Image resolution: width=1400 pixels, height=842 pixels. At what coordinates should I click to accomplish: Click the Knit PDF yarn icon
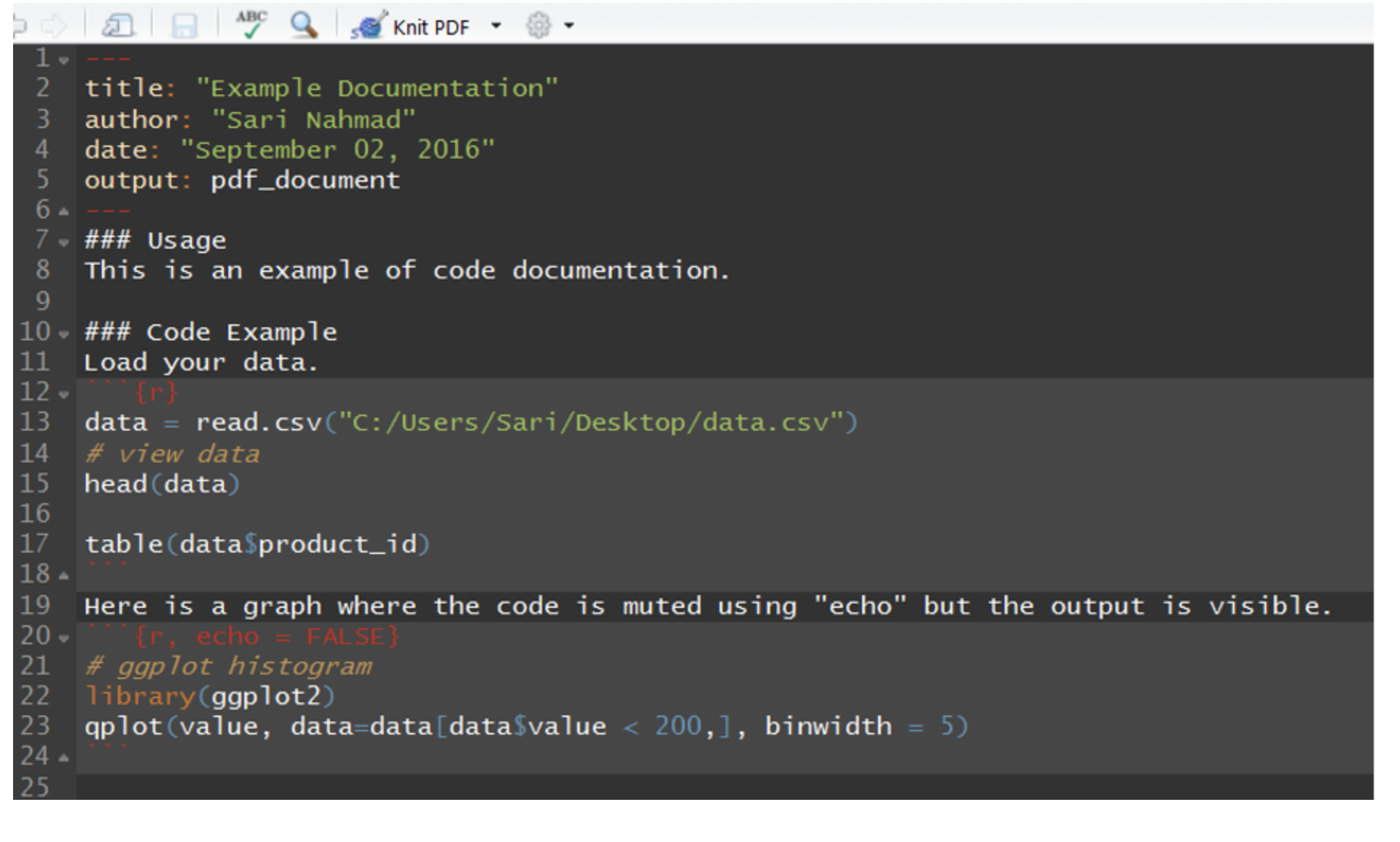[x=369, y=26]
